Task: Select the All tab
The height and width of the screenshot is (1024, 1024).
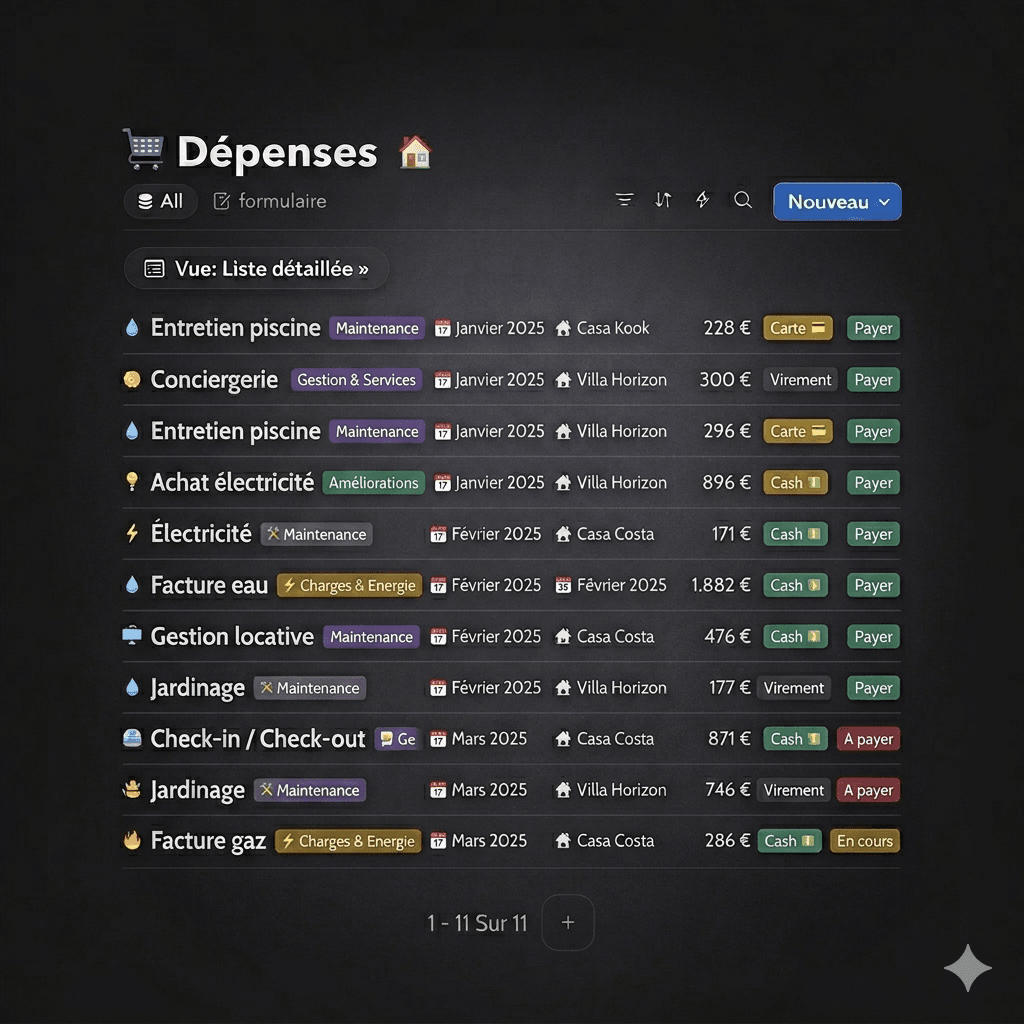Action: [x=160, y=201]
